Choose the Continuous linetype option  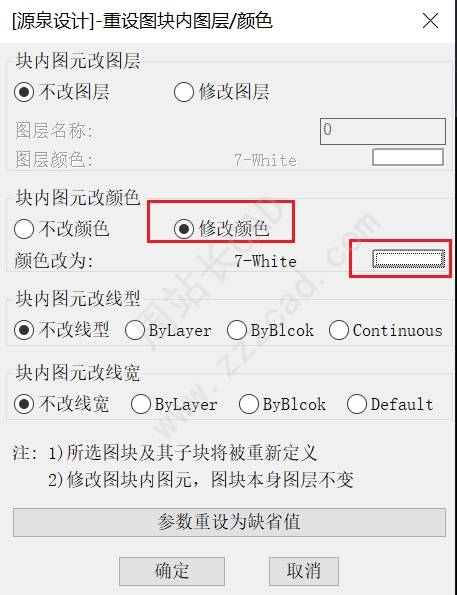(386, 330)
